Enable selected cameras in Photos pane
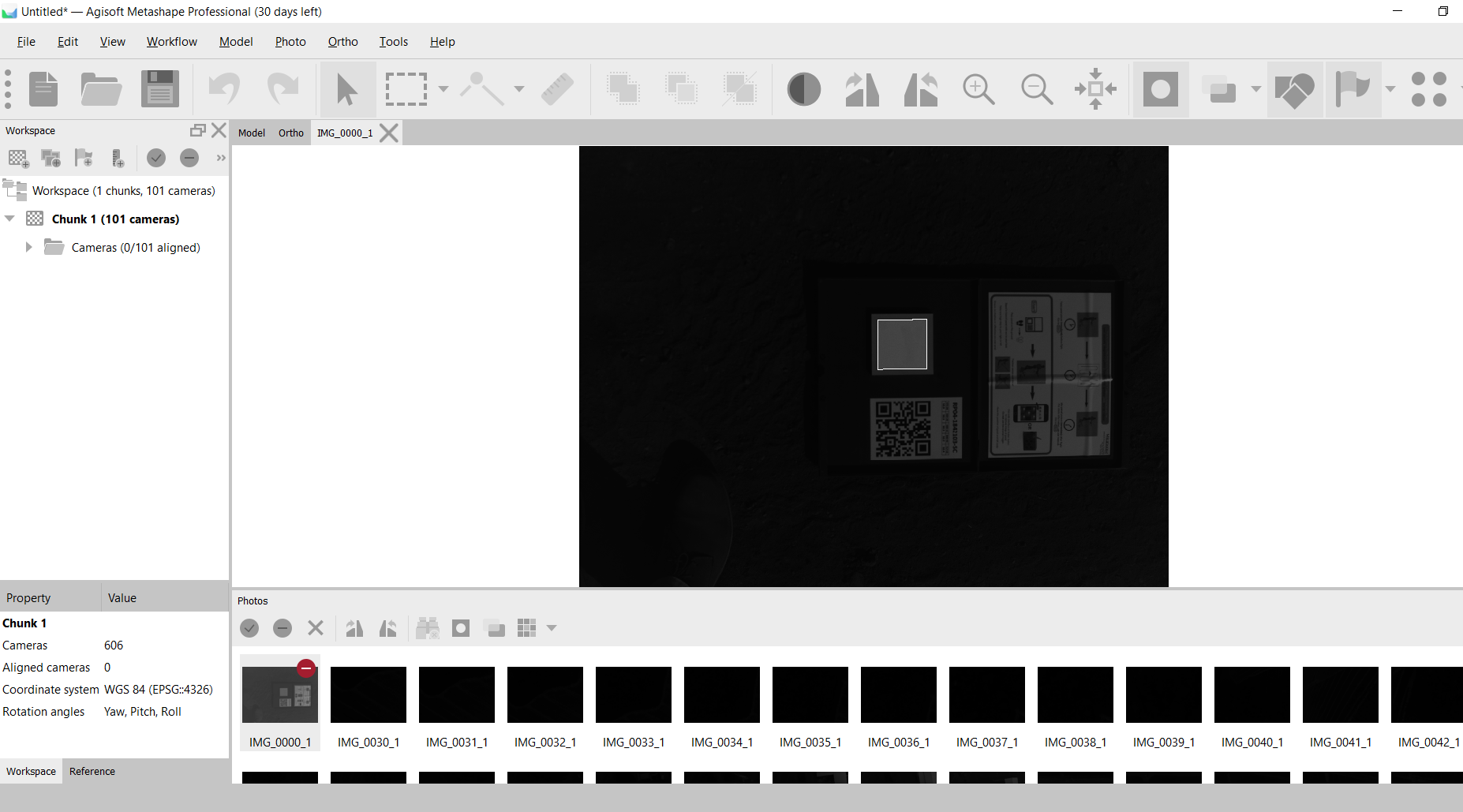Image resolution: width=1463 pixels, height=812 pixels. pos(249,628)
